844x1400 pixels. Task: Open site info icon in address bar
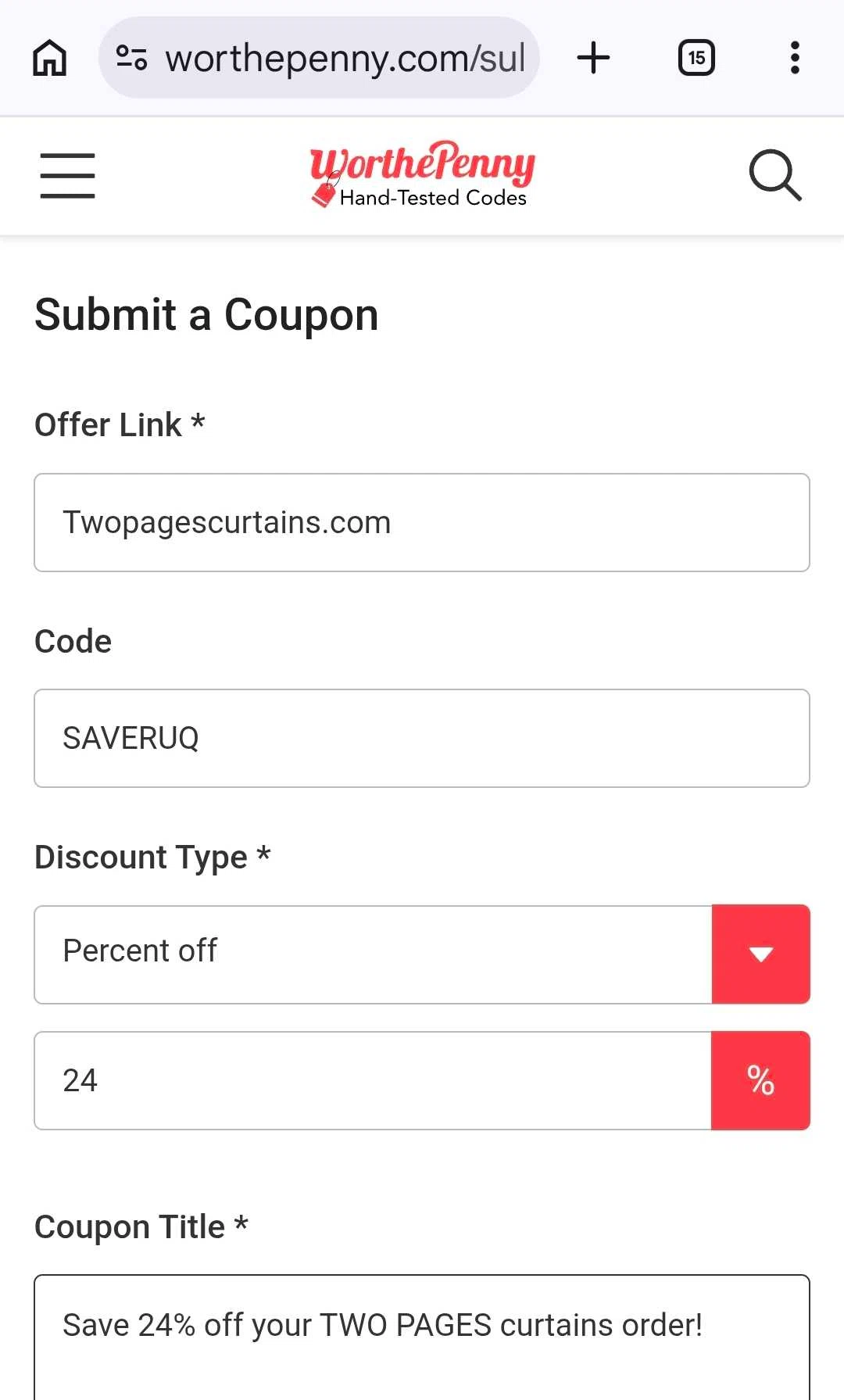coord(131,58)
